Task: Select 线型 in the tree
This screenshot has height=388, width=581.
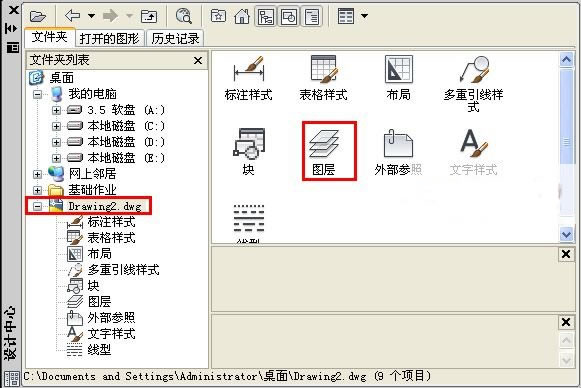Action: (99, 349)
